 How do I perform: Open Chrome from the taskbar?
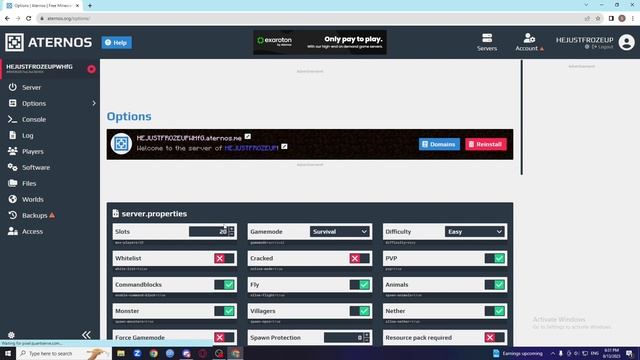pos(153,353)
